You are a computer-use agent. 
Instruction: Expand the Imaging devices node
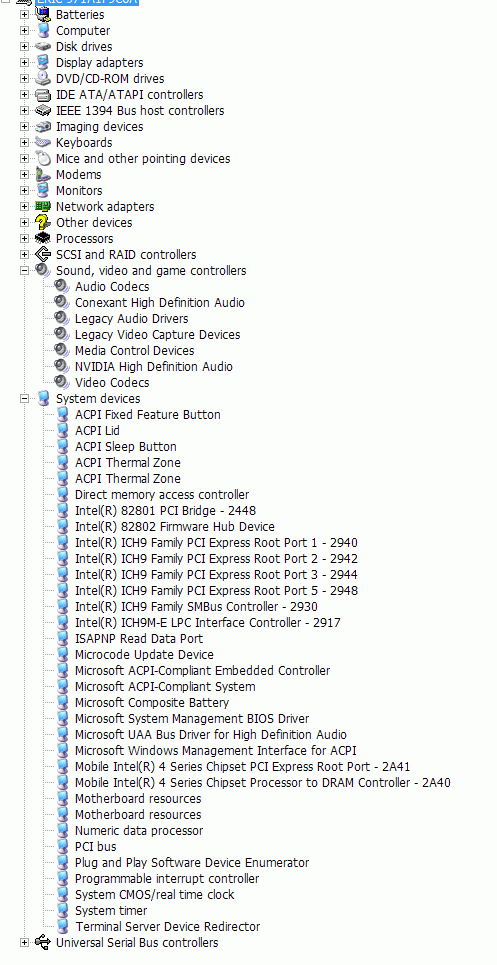tap(24, 126)
